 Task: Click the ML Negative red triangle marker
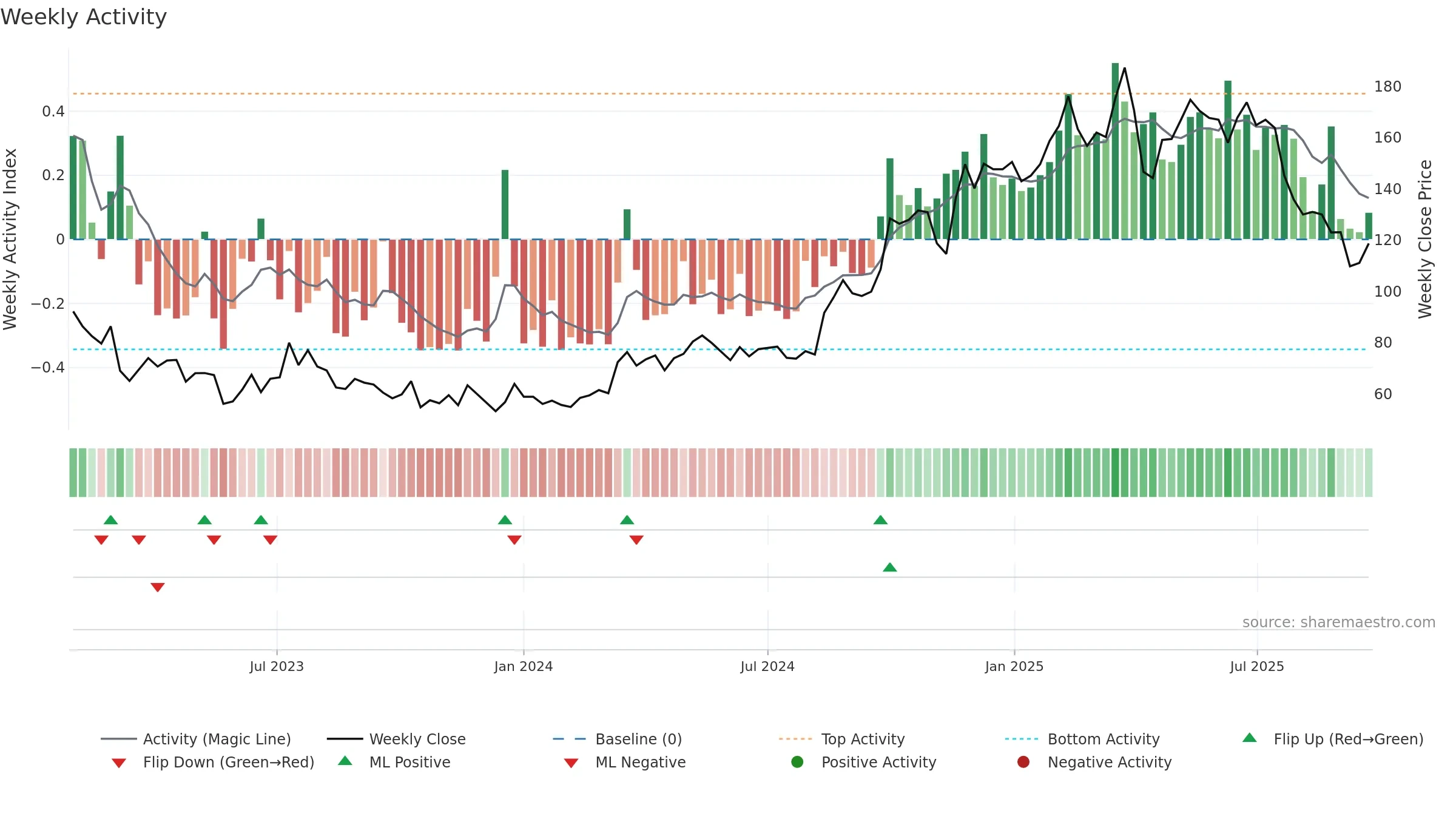[x=158, y=587]
